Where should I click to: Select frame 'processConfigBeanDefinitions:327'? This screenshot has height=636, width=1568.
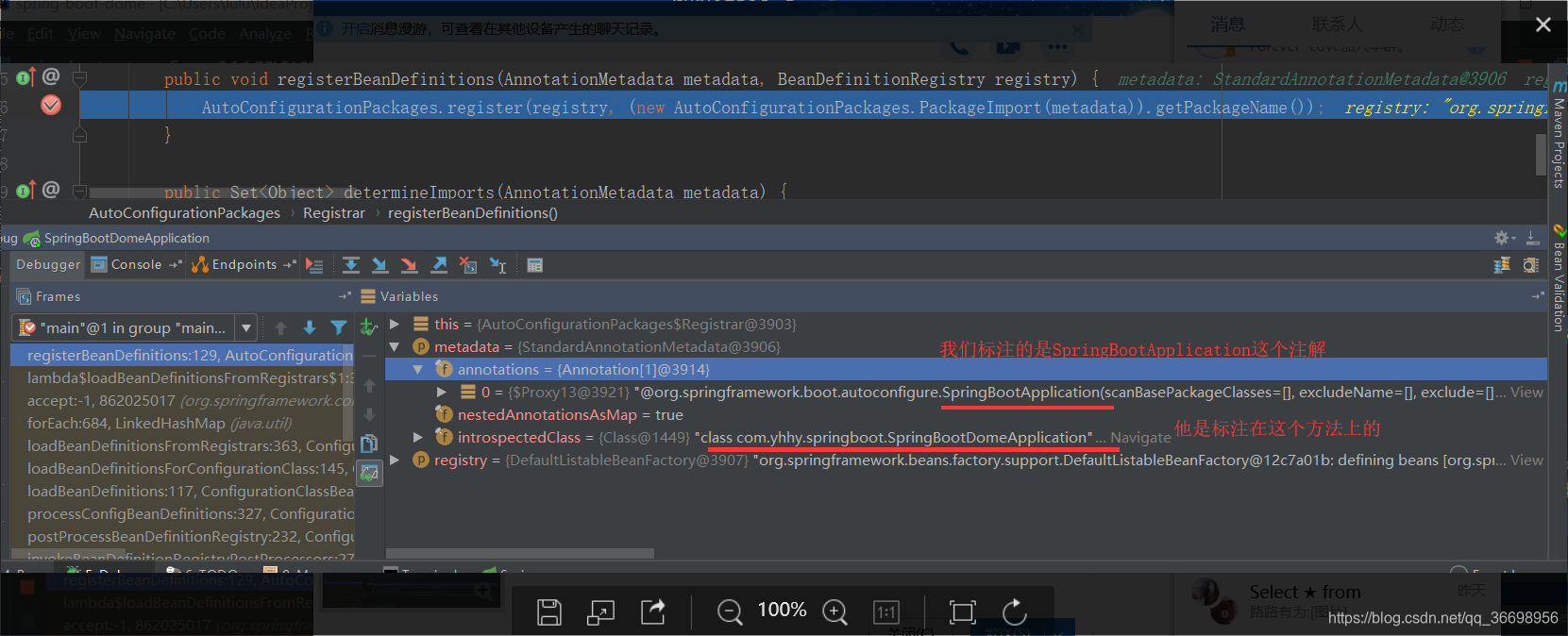(182, 513)
